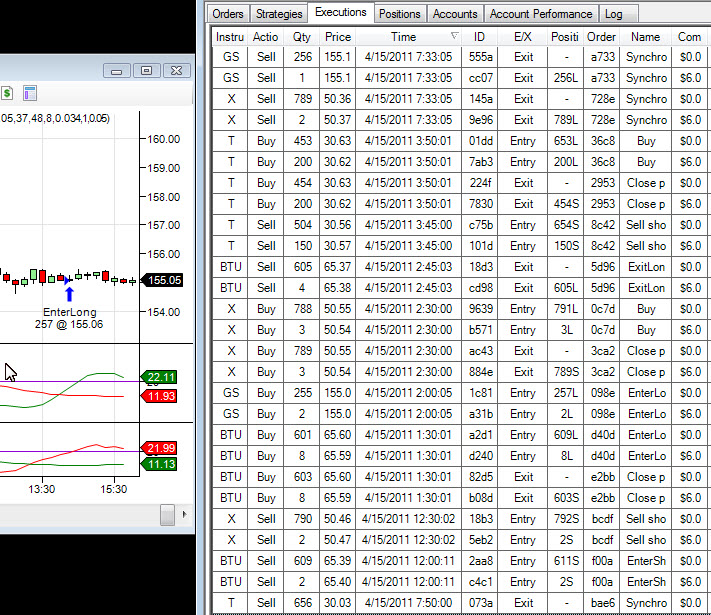Screen dimensions: 711x615
Task: Sort by the E/X column header
Action: point(523,37)
